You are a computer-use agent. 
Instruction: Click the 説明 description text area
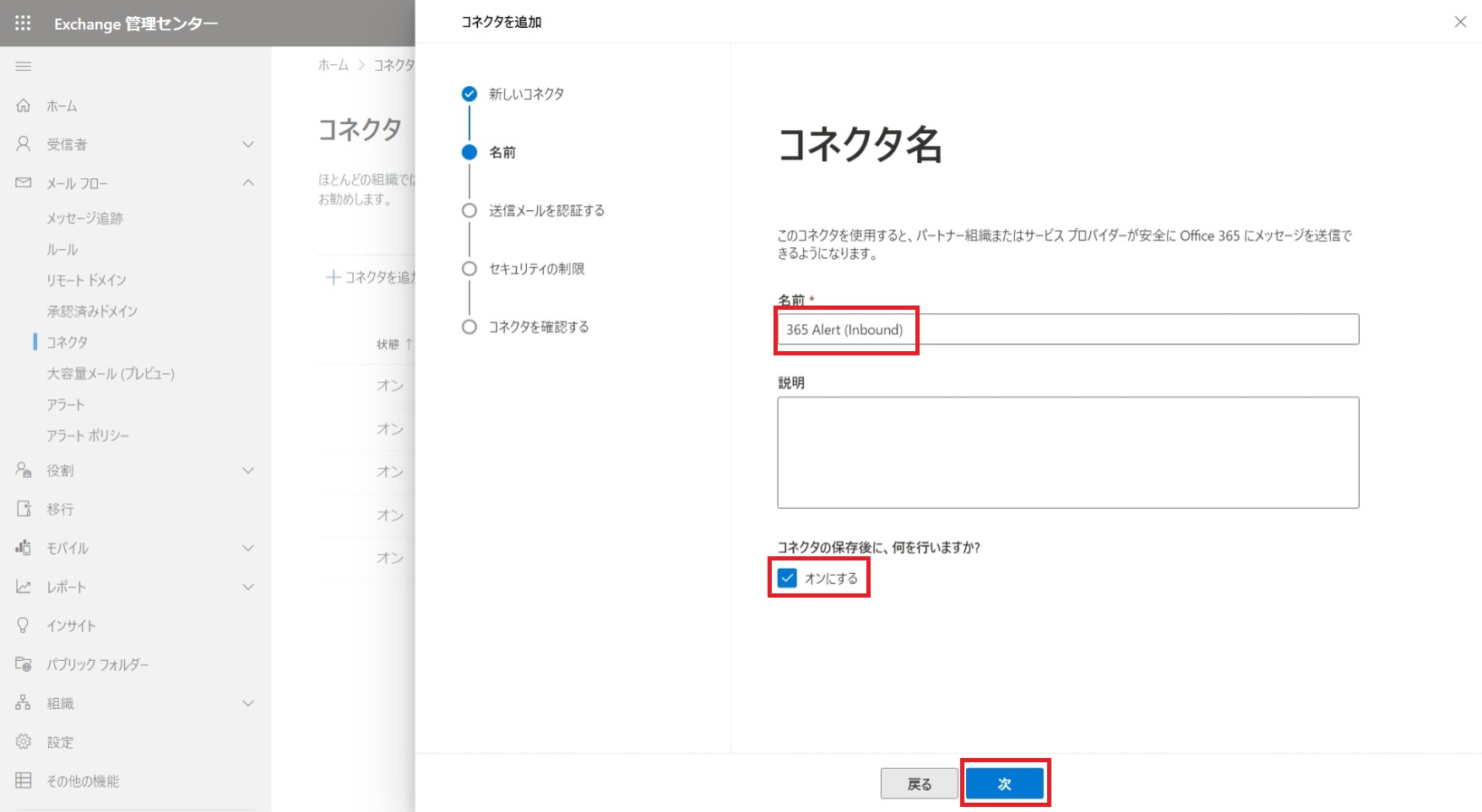click(1067, 452)
